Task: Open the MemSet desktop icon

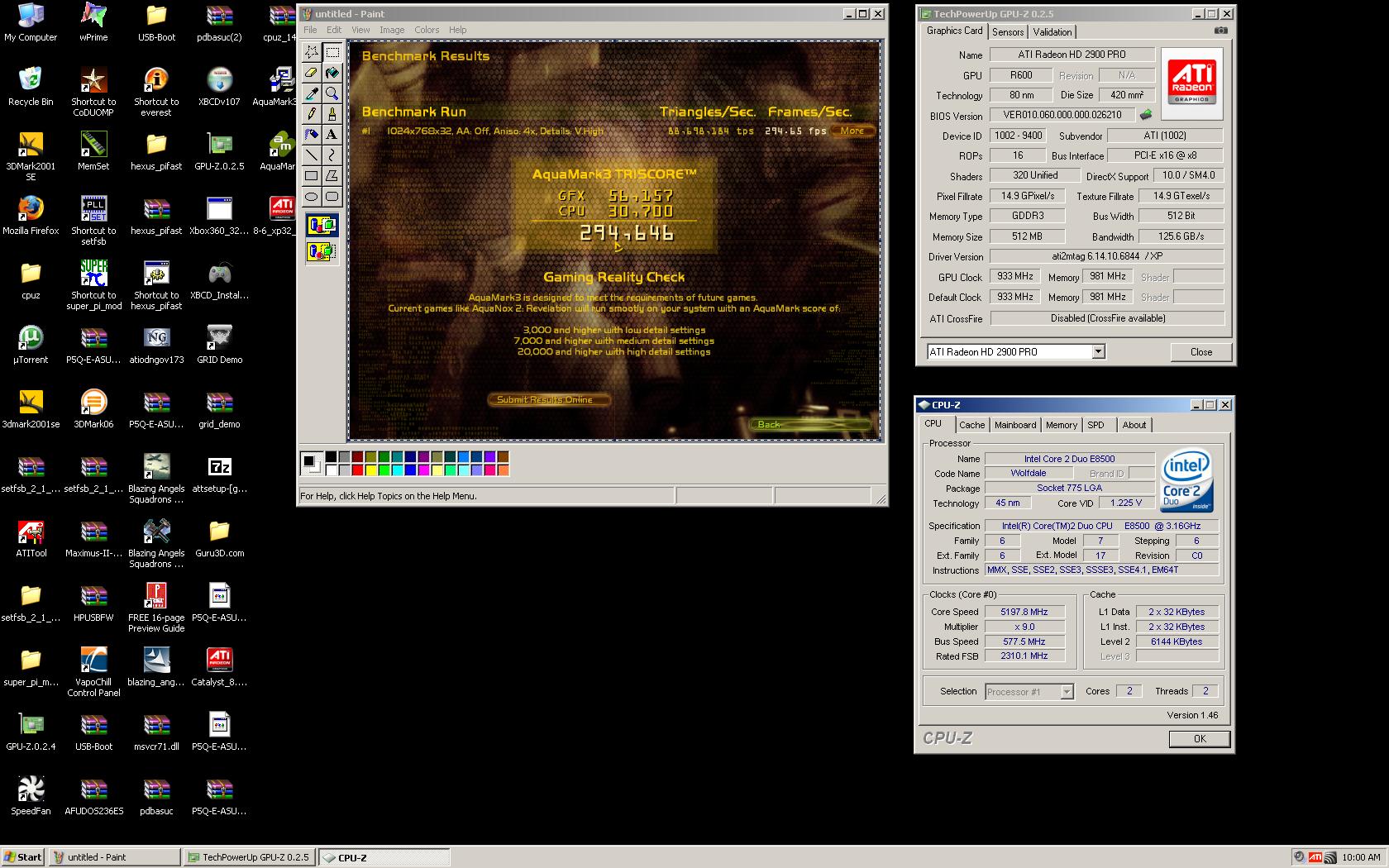Action: point(93,150)
